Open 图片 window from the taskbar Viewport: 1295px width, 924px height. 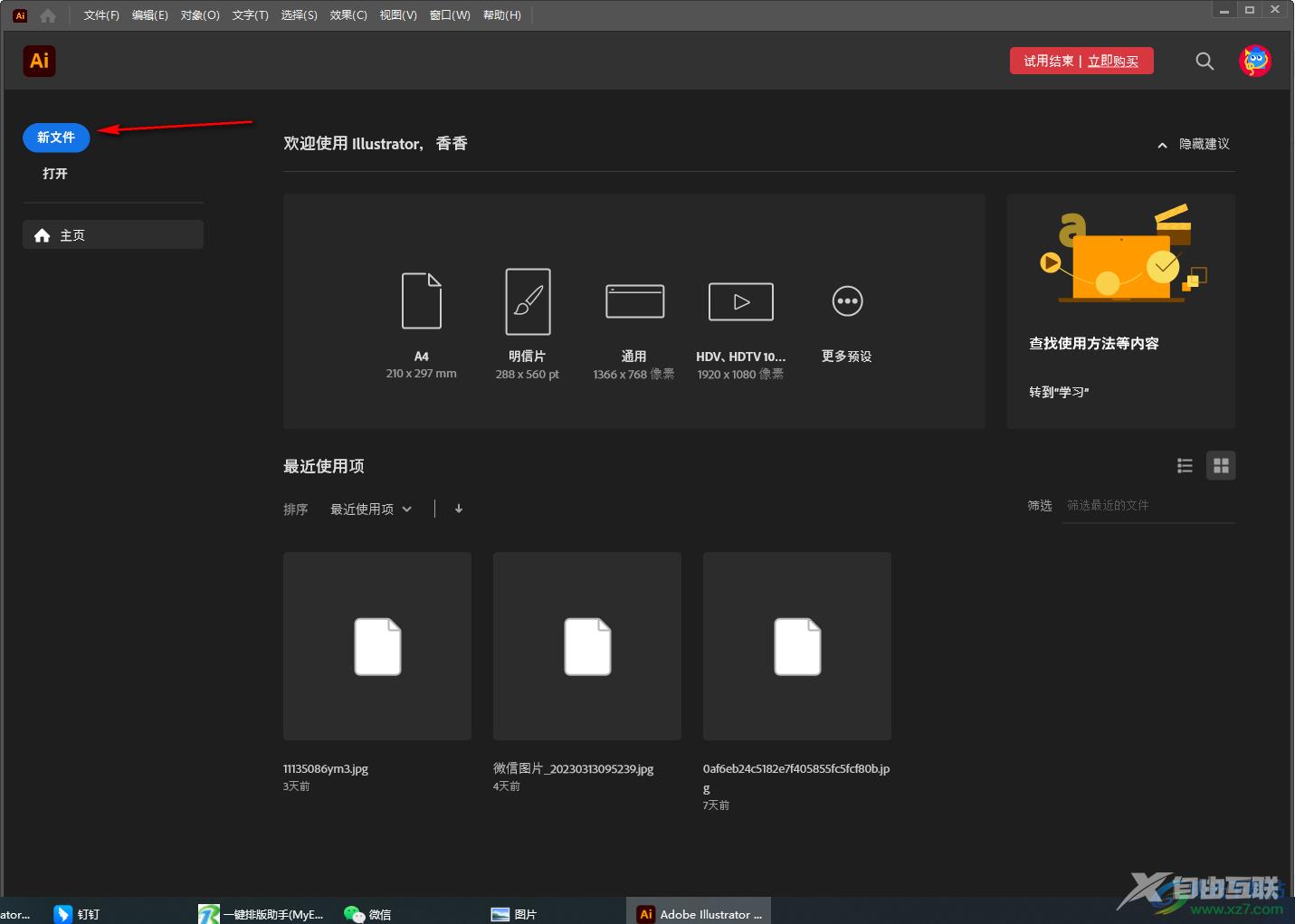514,914
